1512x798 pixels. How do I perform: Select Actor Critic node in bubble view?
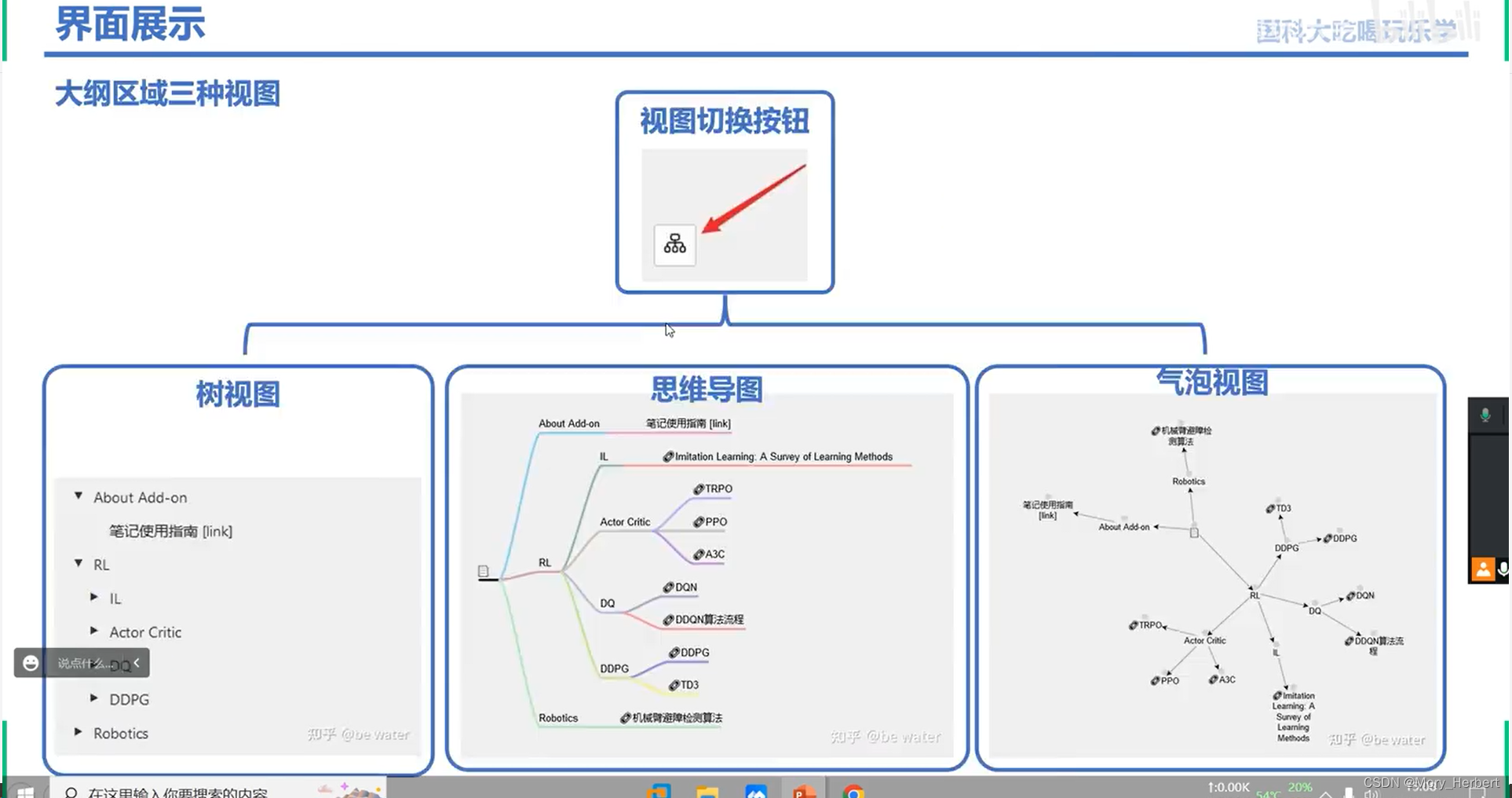click(1205, 640)
